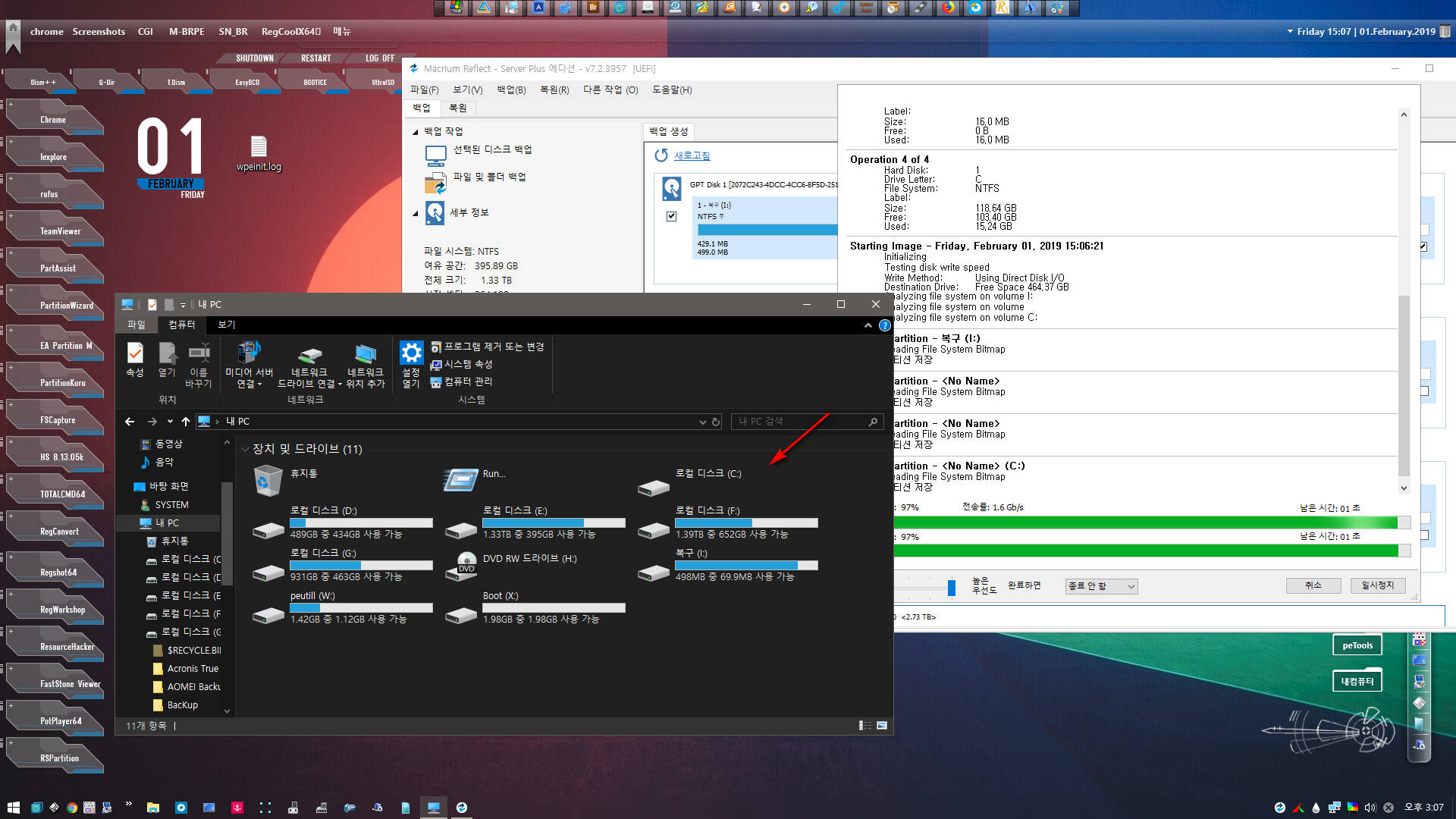
Task: Switch to 보기 tab in Explorer
Action: coord(227,325)
